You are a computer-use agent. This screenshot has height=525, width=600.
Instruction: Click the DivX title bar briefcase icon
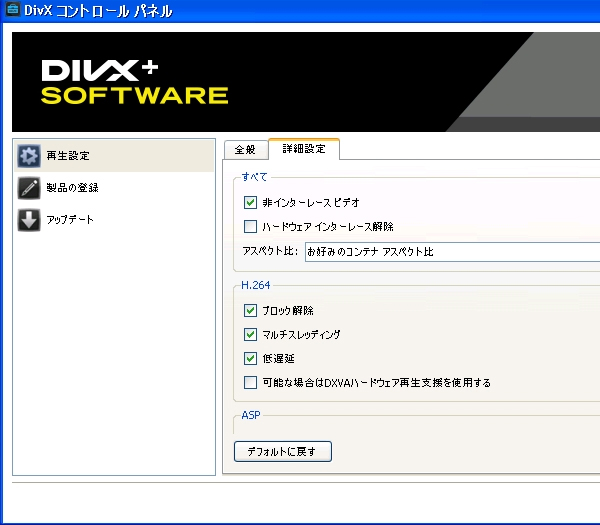pos(12,10)
